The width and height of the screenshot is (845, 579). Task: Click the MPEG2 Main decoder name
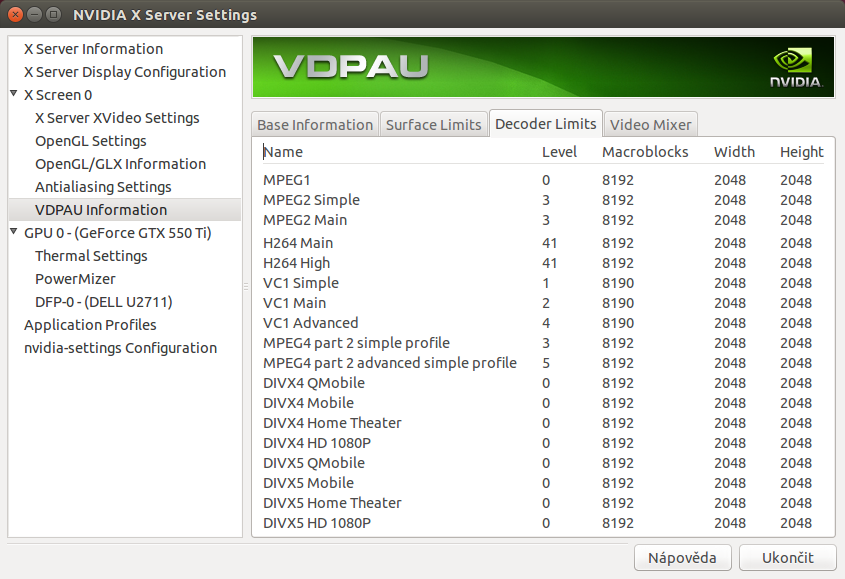pos(304,220)
